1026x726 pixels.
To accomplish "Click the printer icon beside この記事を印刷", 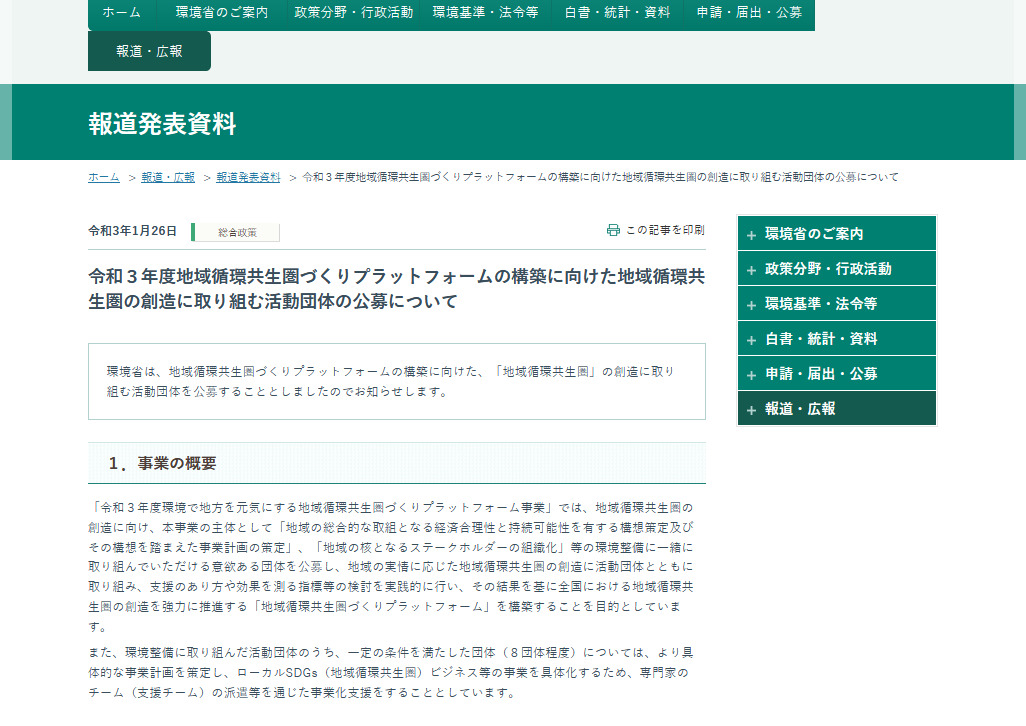I will [613, 230].
